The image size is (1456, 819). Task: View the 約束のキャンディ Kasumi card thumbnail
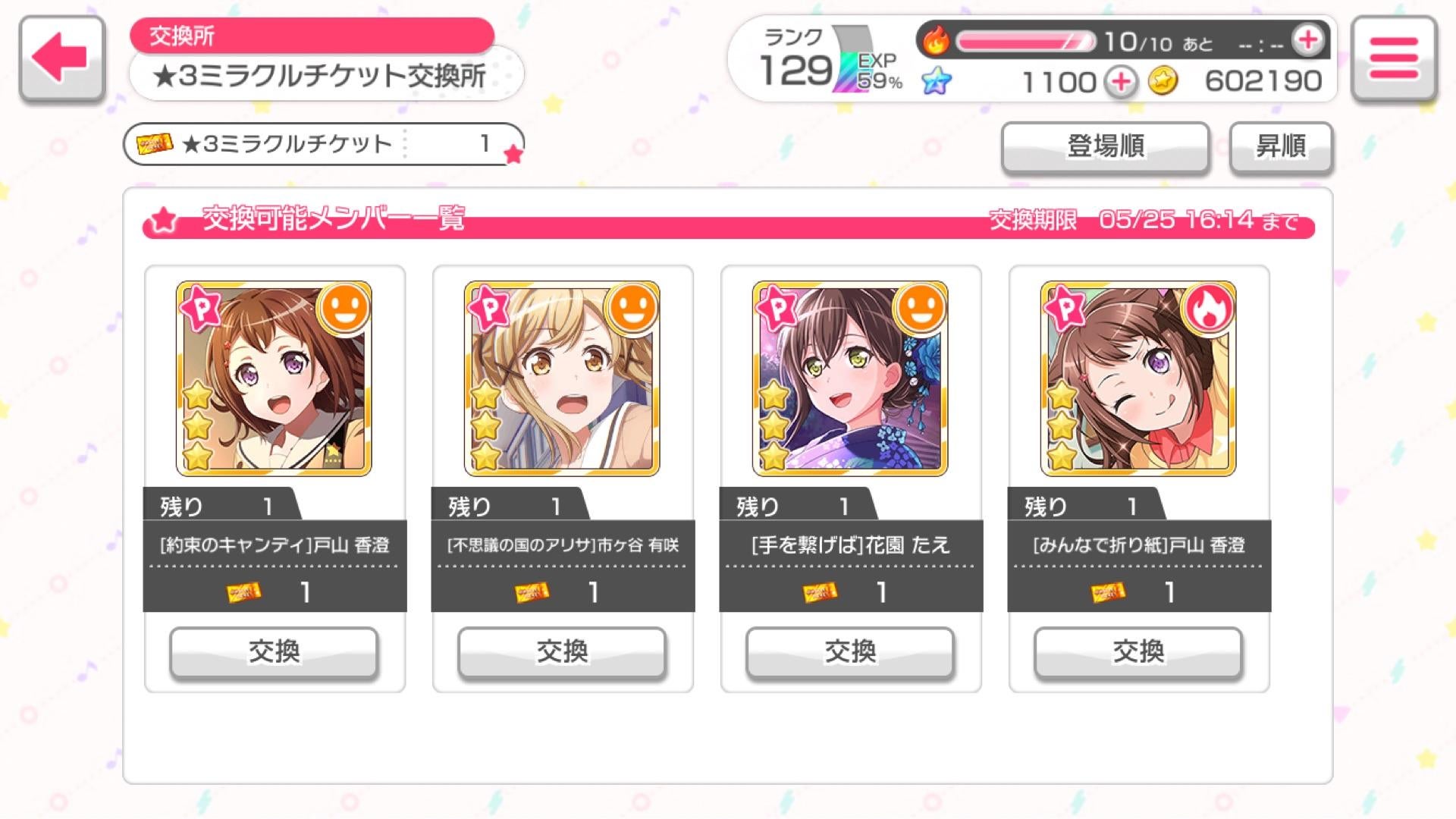pyautogui.click(x=274, y=378)
